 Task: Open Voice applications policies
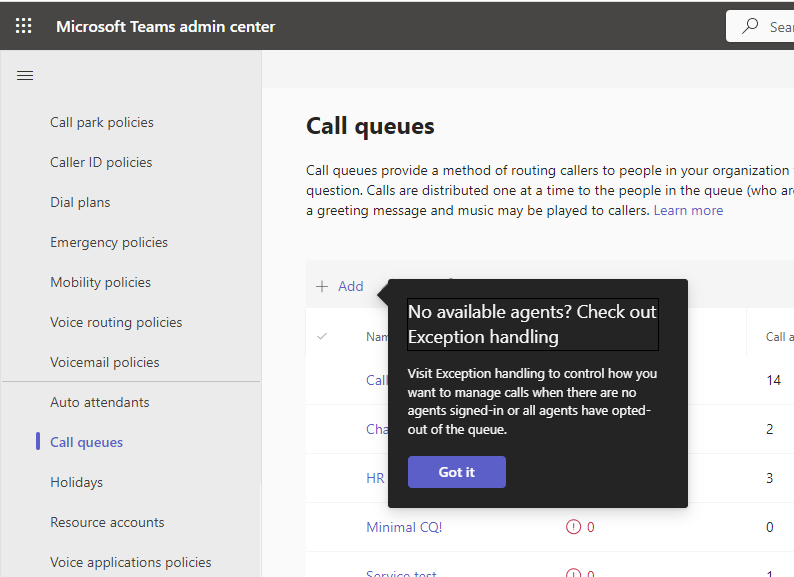131,562
